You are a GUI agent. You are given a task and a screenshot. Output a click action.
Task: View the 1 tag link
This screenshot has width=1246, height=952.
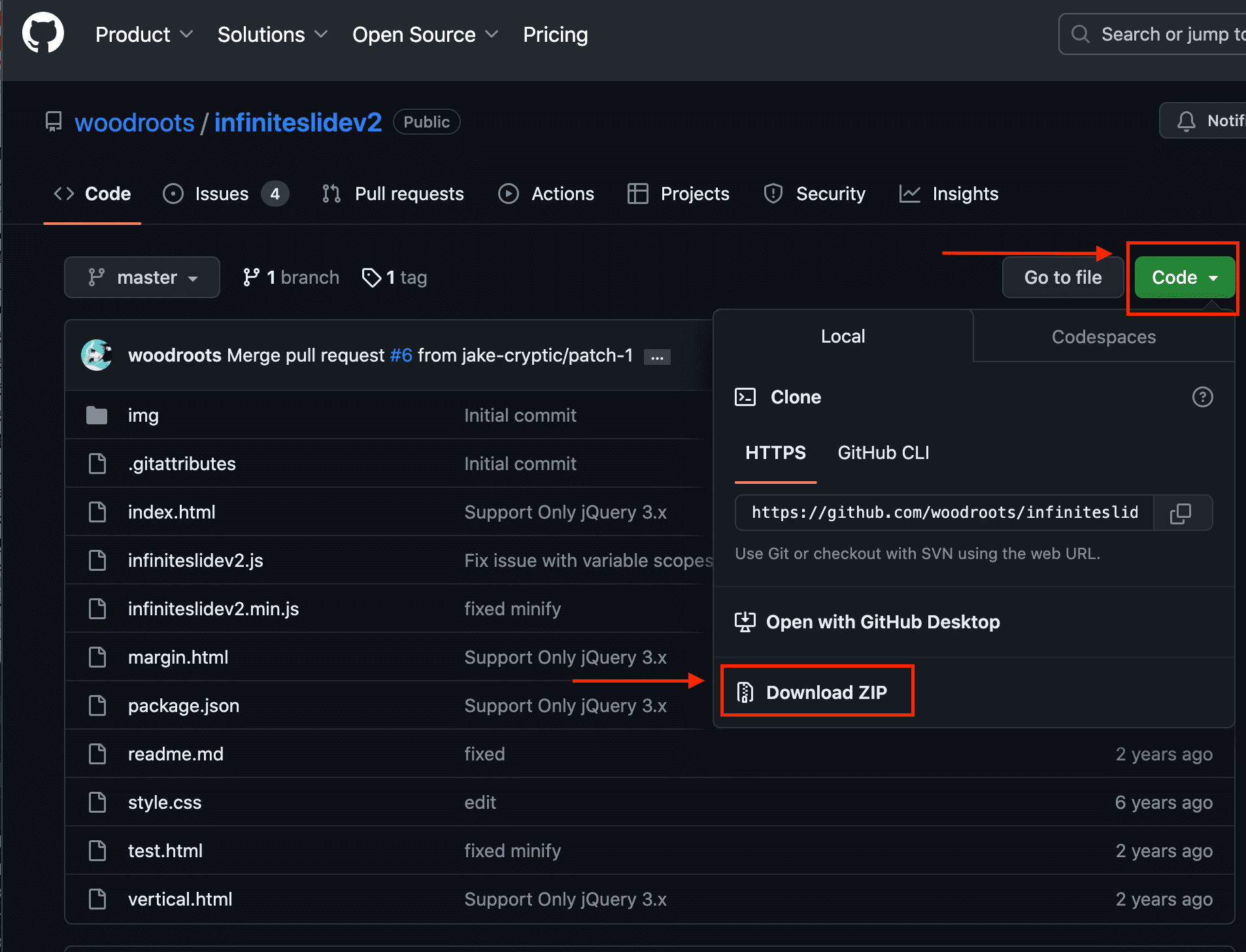pyautogui.click(x=394, y=277)
